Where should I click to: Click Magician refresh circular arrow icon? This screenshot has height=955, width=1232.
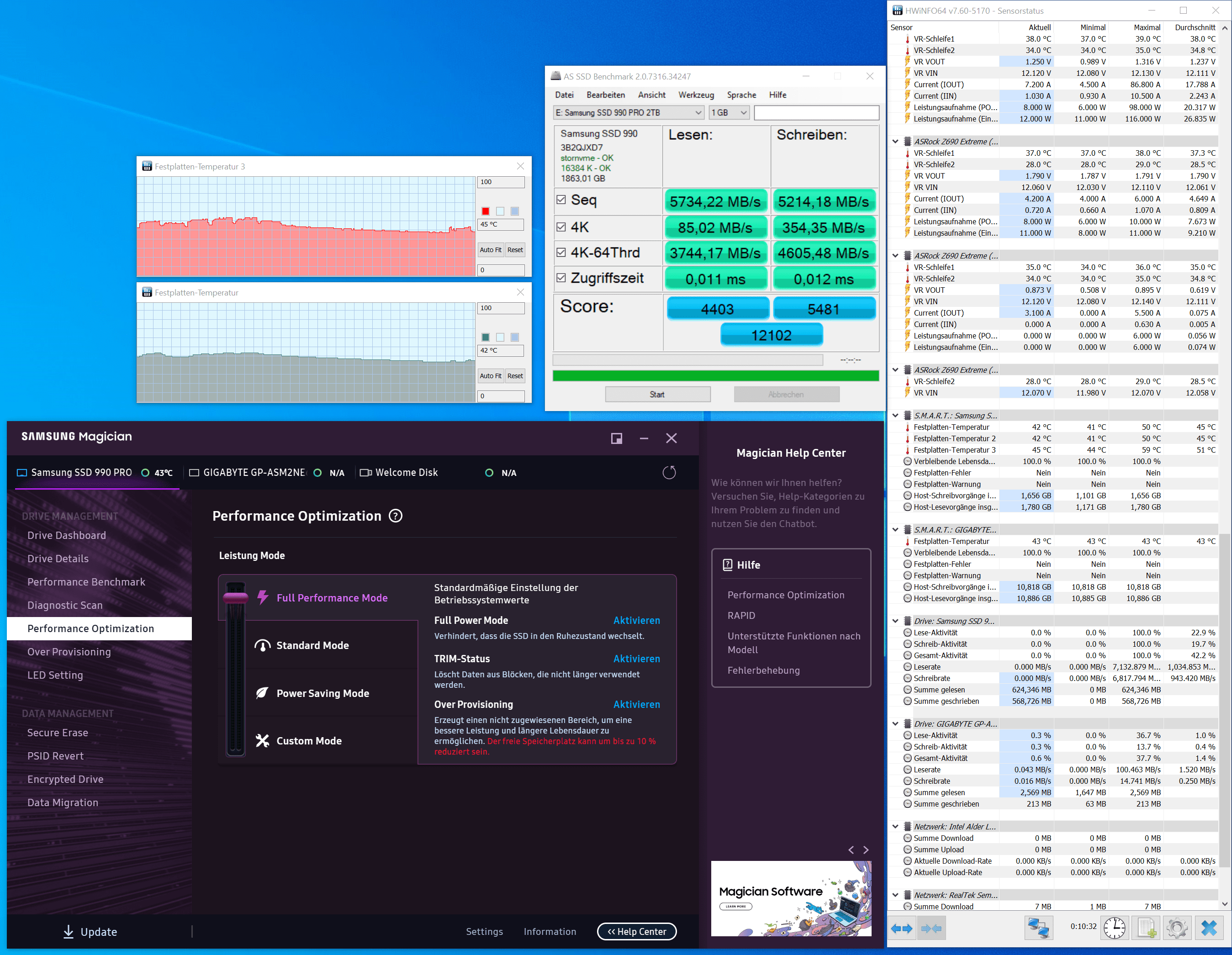pyautogui.click(x=669, y=472)
